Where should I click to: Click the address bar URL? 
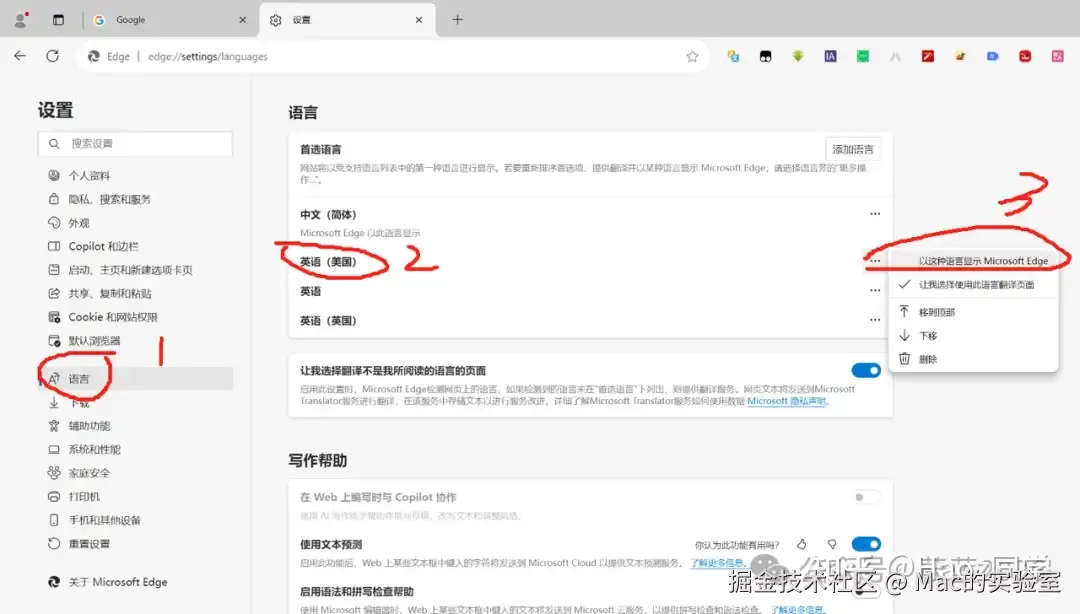(207, 57)
